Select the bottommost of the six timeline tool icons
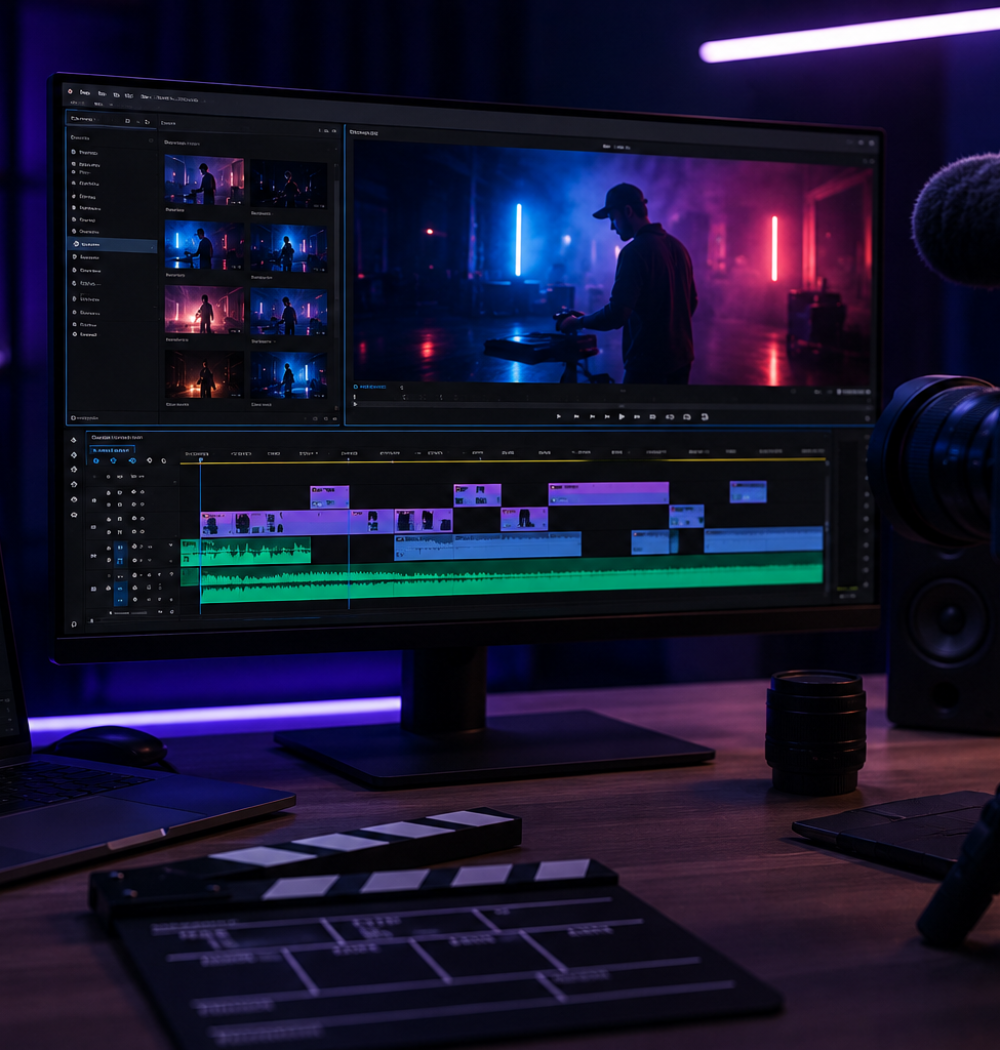Image resolution: width=1000 pixels, height=1050 pixels. point(74,515)
